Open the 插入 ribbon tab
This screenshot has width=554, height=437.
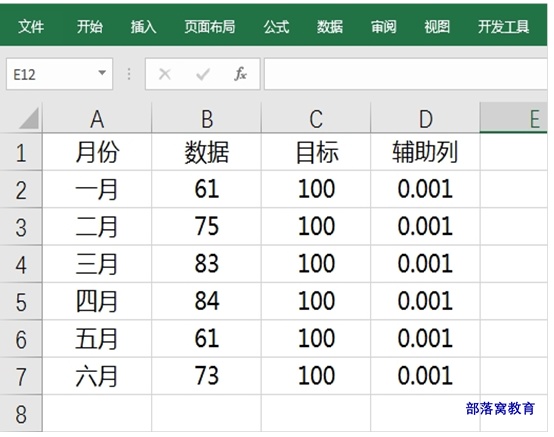[143, 26]
